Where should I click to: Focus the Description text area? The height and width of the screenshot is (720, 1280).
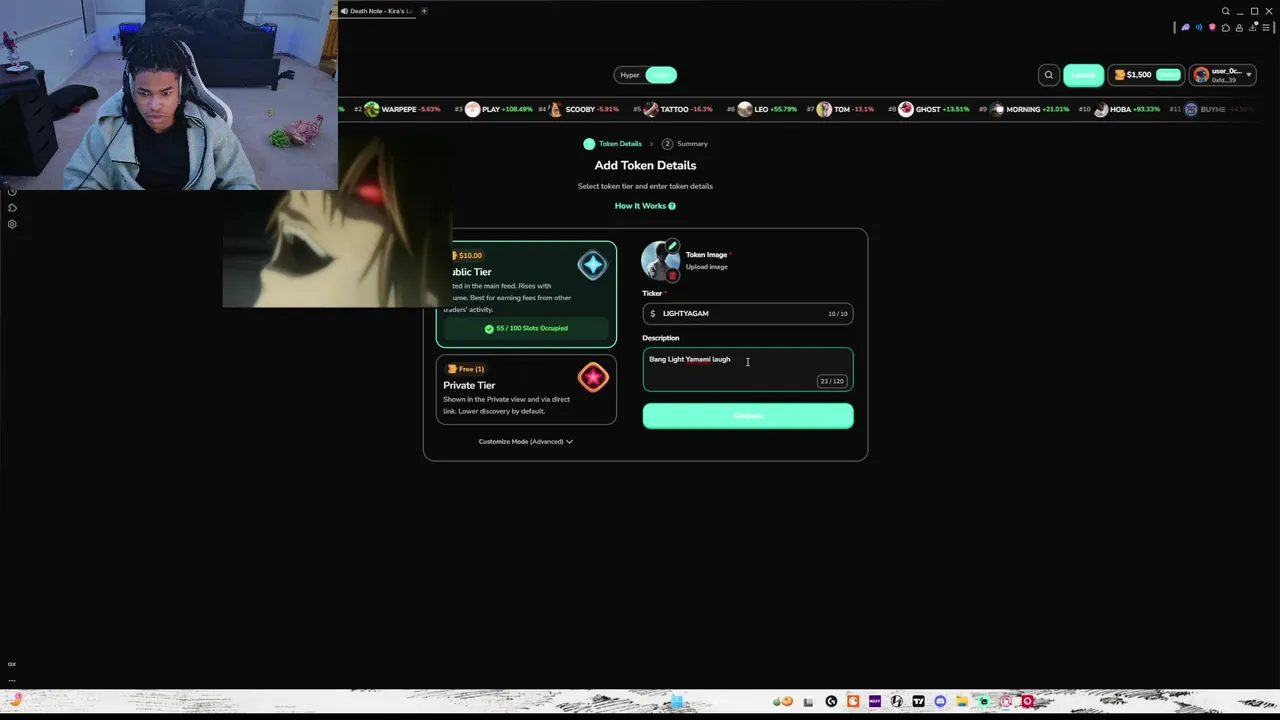click(748, 369)
